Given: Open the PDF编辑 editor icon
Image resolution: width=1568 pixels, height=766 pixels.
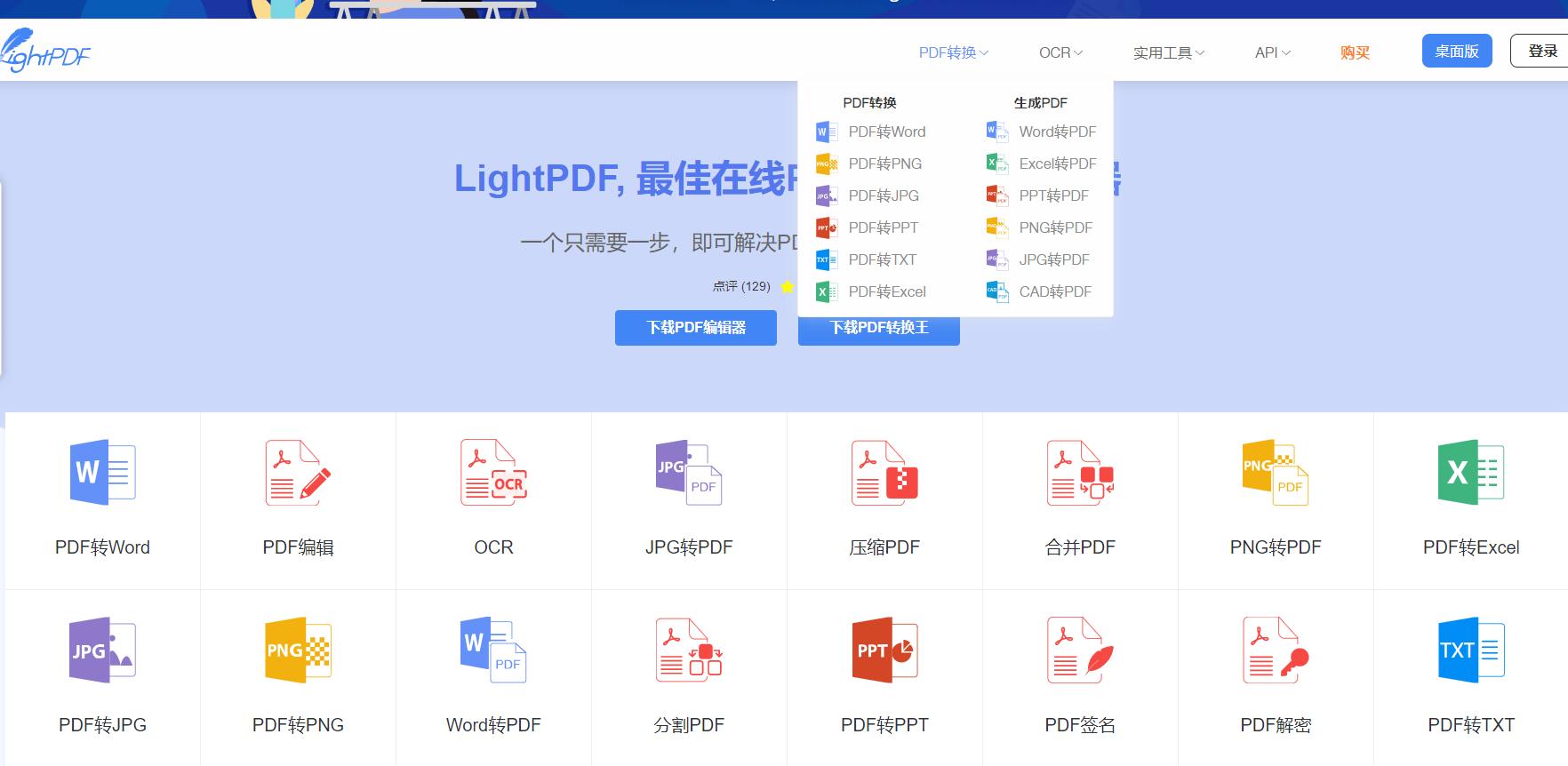Looking at the screenshot, I should [298, 473].
